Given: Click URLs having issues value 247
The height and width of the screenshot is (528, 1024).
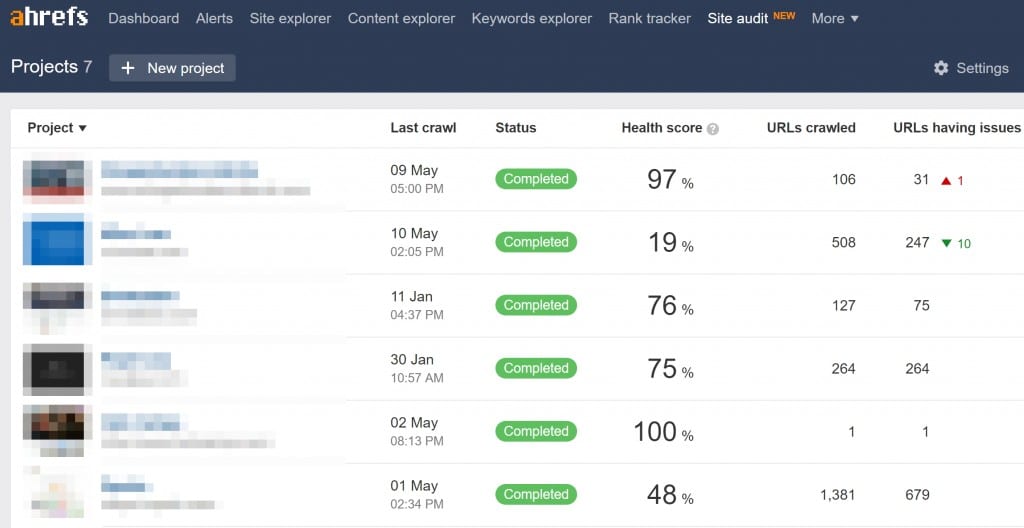Looking at the screenshot, I should pos(918,242).
